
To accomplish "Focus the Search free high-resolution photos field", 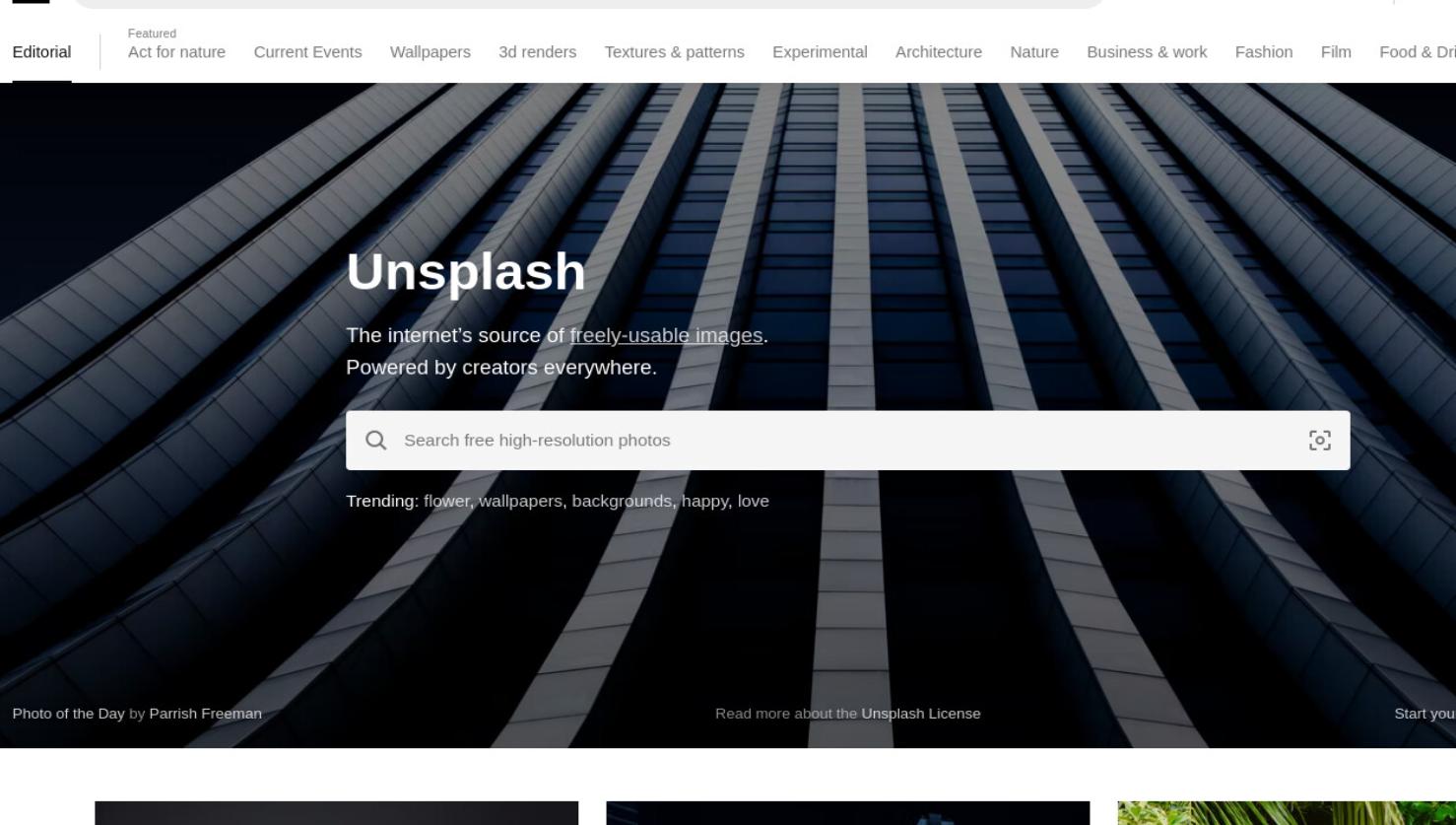I will click(847, 441).
